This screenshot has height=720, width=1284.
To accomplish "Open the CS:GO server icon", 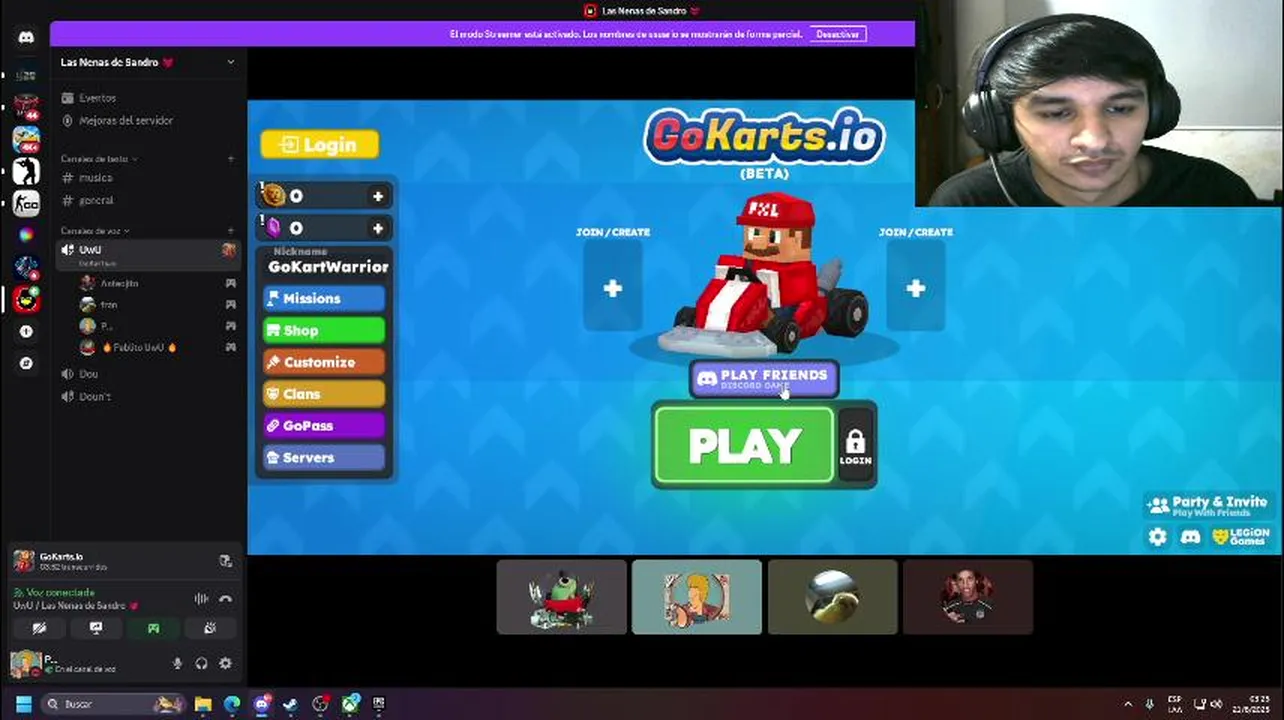I will [26, 203].
